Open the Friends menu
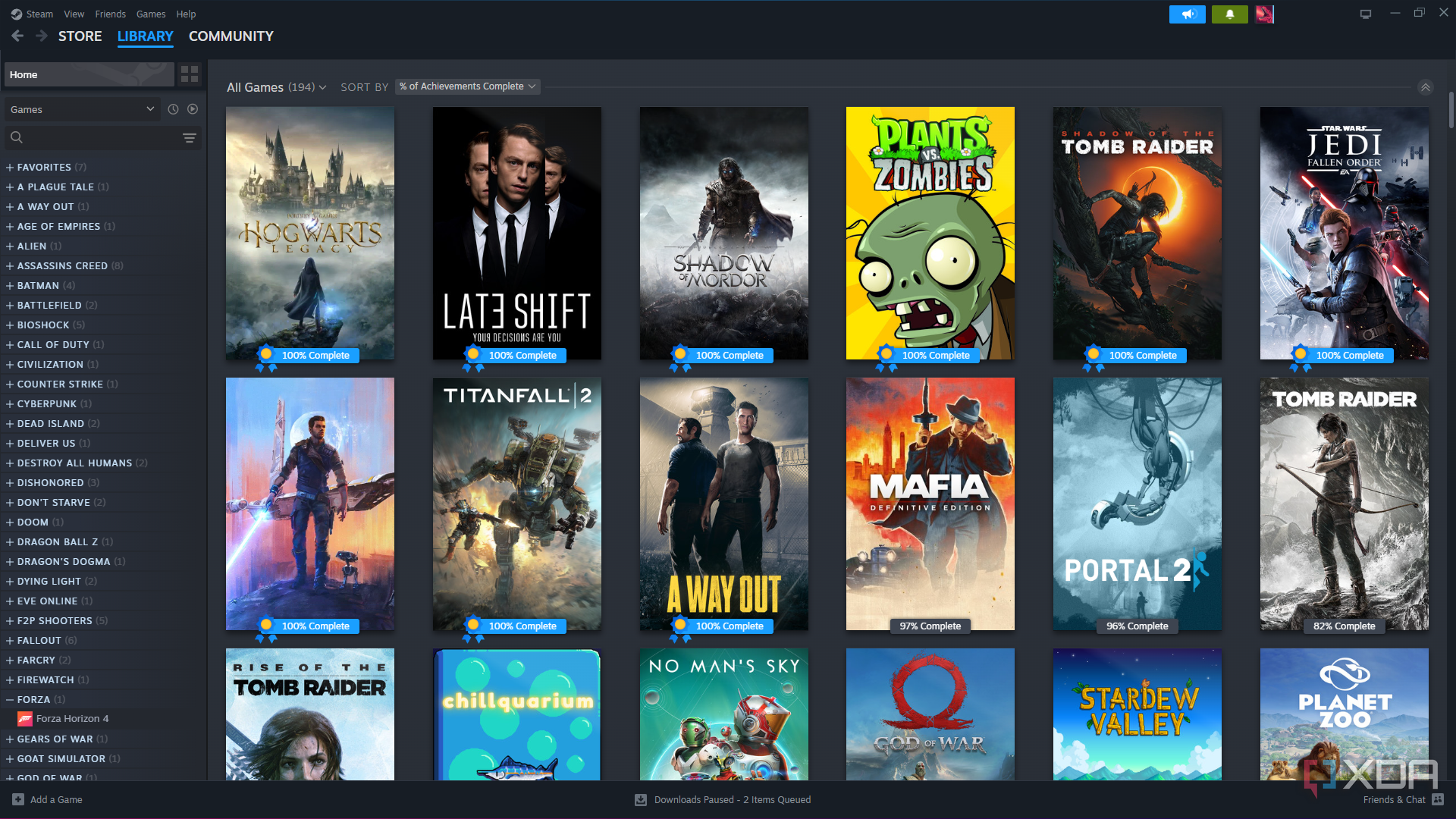Screen dimensions: 1456x819 coord(110,13)
